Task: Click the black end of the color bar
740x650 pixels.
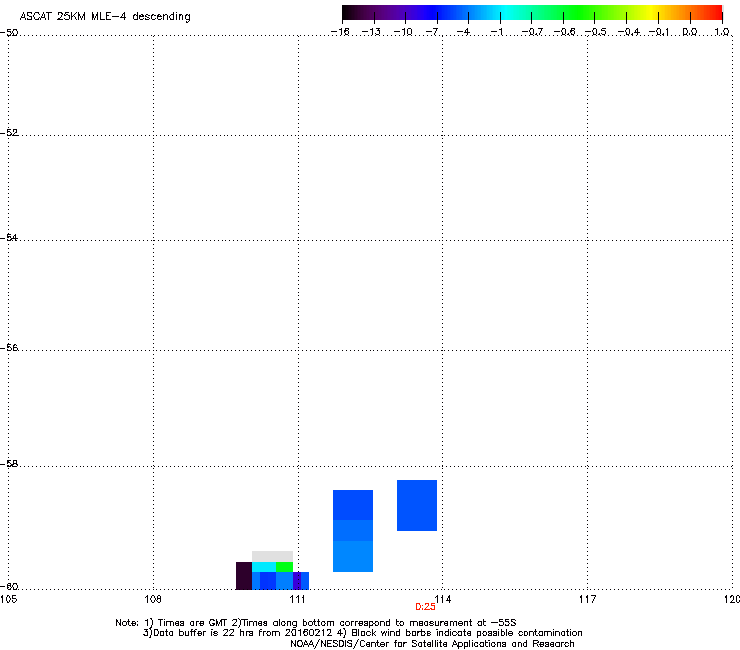Action: coord(349,13)
